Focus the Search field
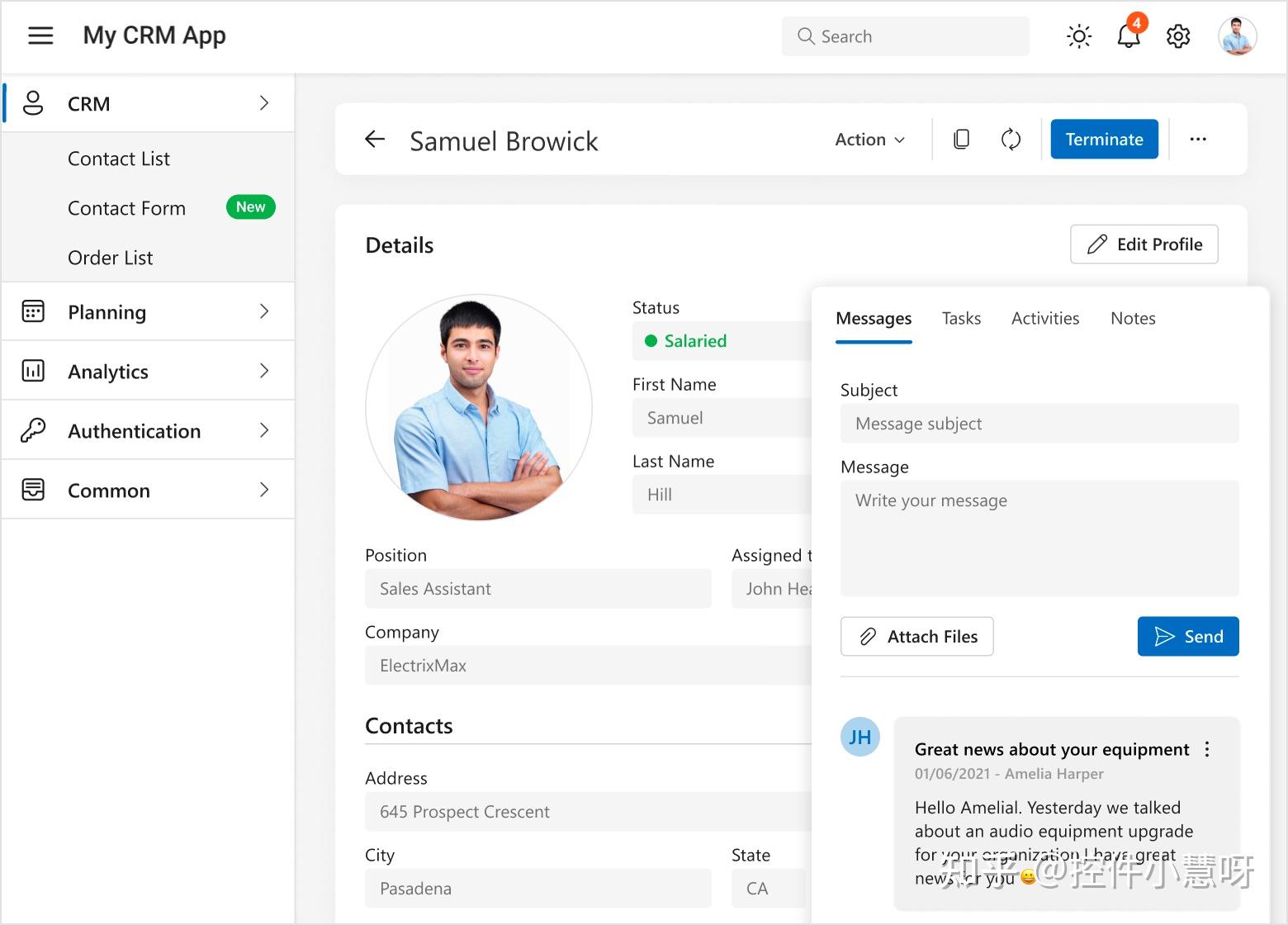Viewport: 1288px width, 925px height. point(906,36)
